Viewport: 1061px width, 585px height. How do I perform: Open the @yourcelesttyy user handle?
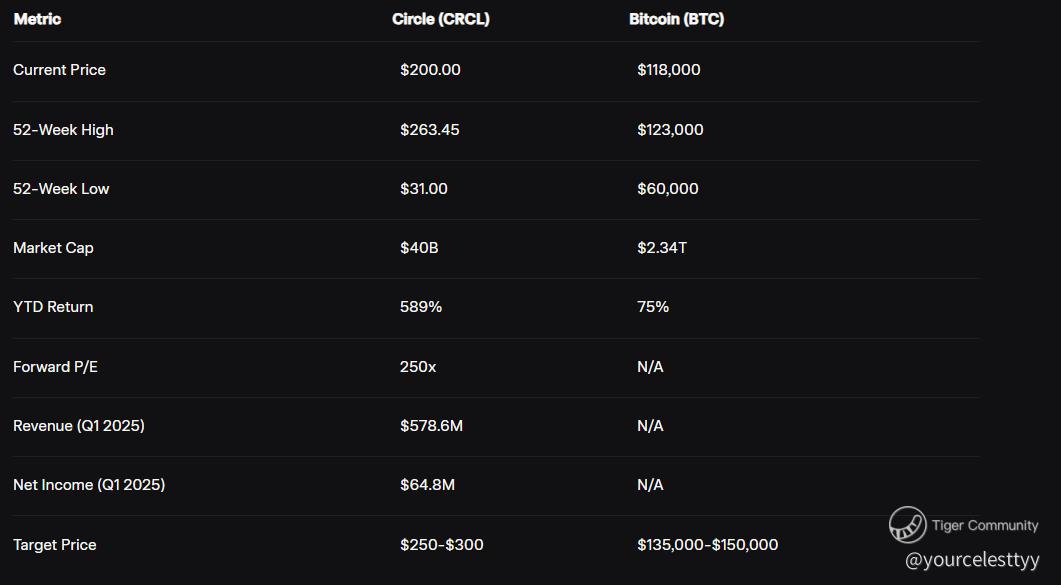point(972,561)
